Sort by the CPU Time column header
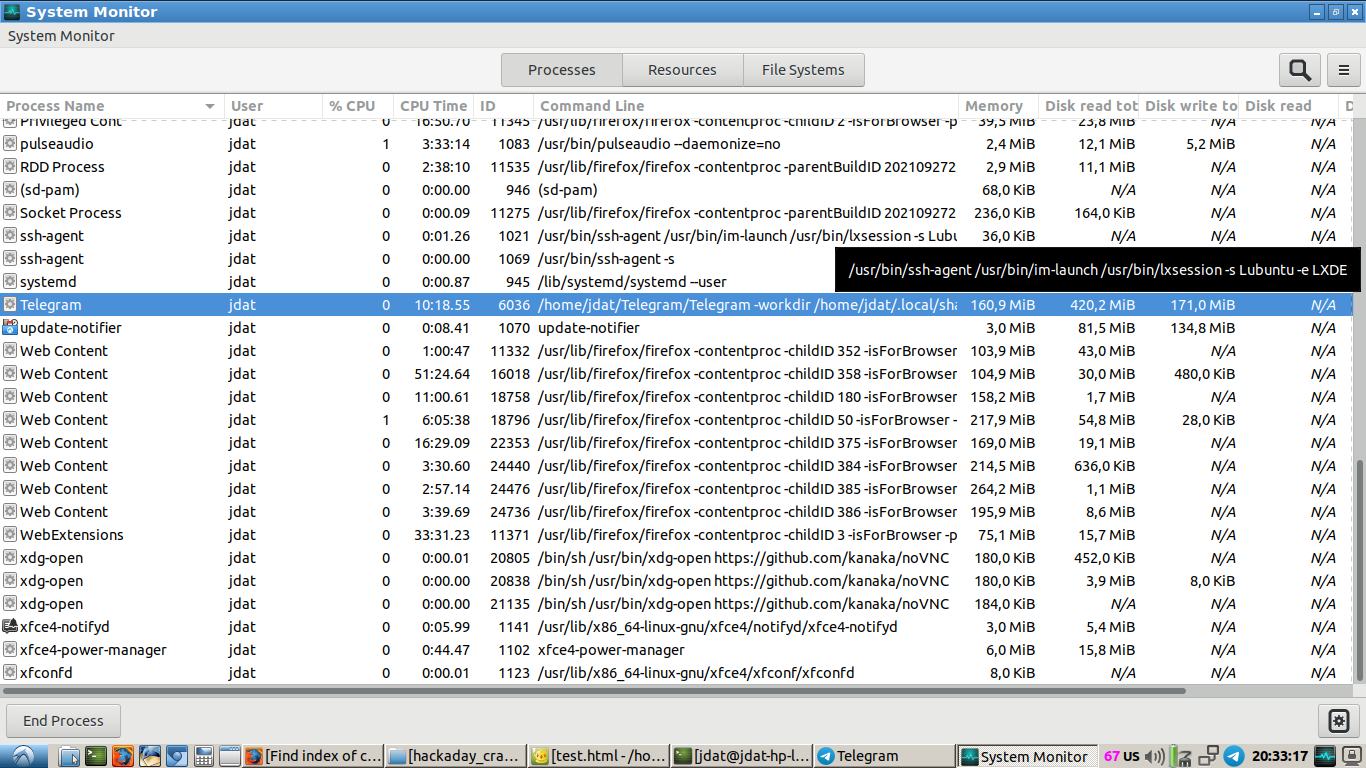 coord(433,106)
